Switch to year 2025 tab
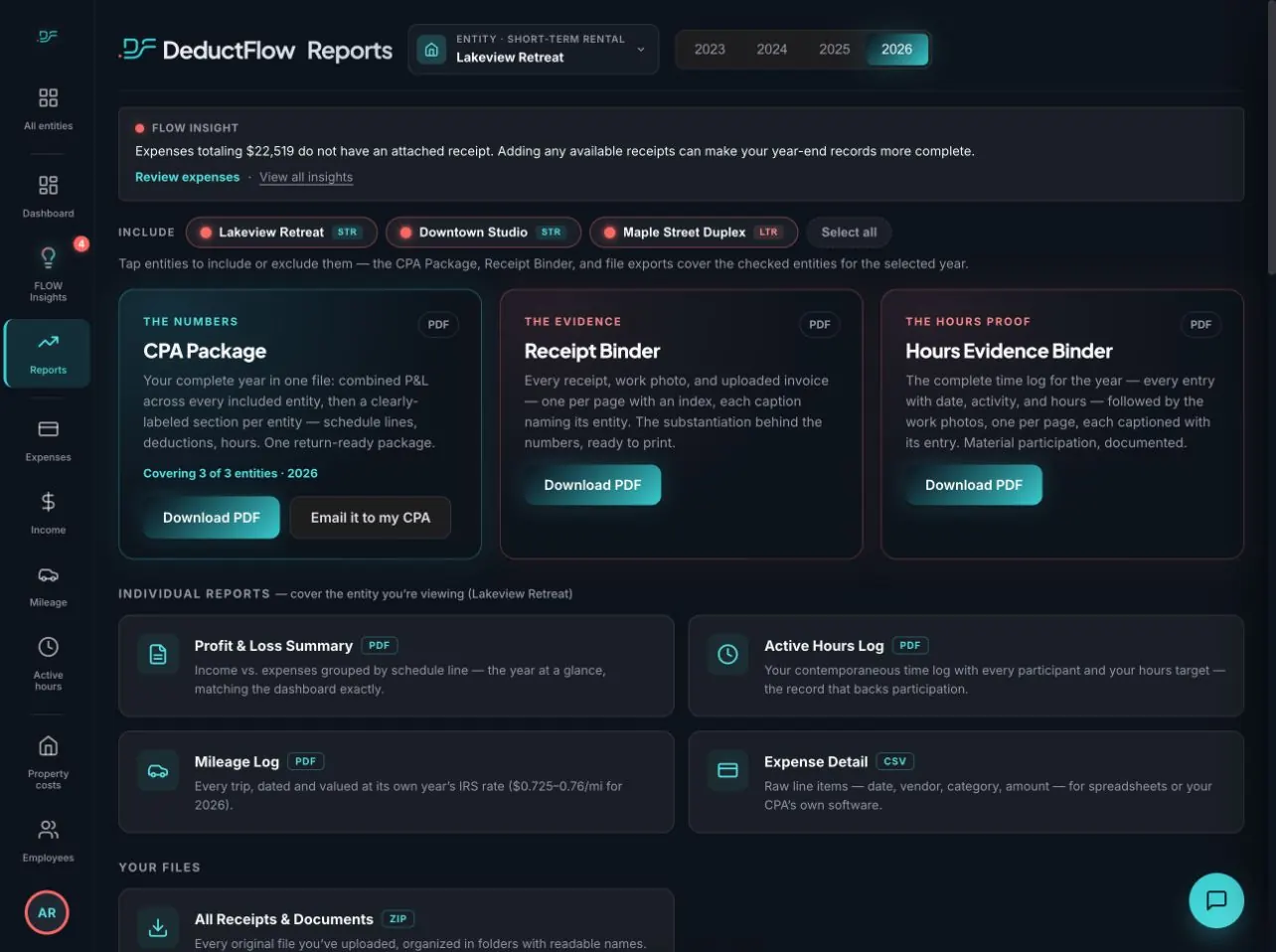 (835, 50)
